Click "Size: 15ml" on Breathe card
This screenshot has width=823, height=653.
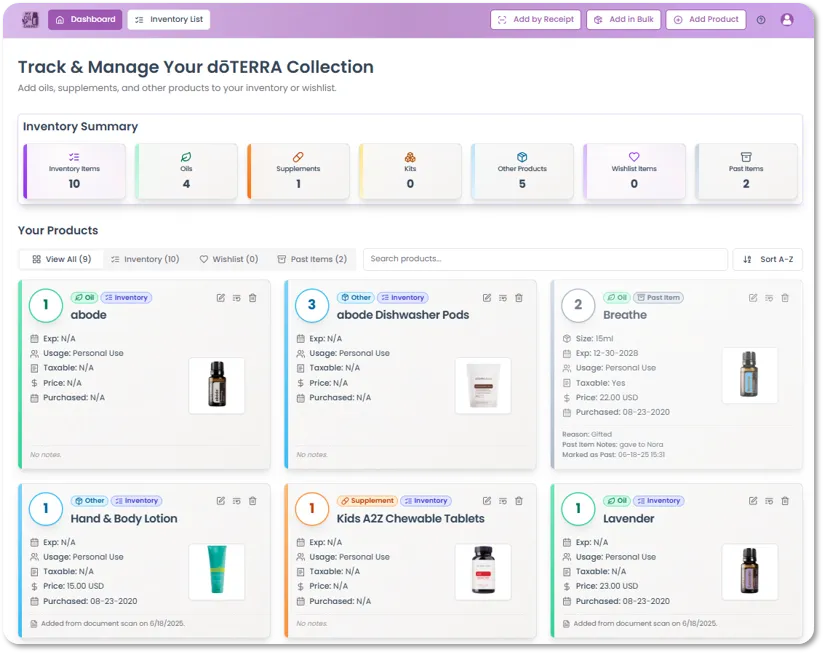(x=594, y=339)
